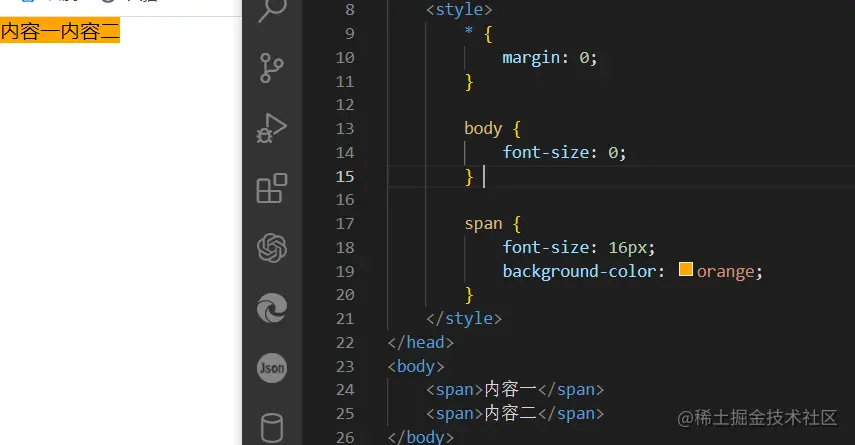Click line number 21 in the gutter
Screen dimensions: 855x445
pos(345,318)
